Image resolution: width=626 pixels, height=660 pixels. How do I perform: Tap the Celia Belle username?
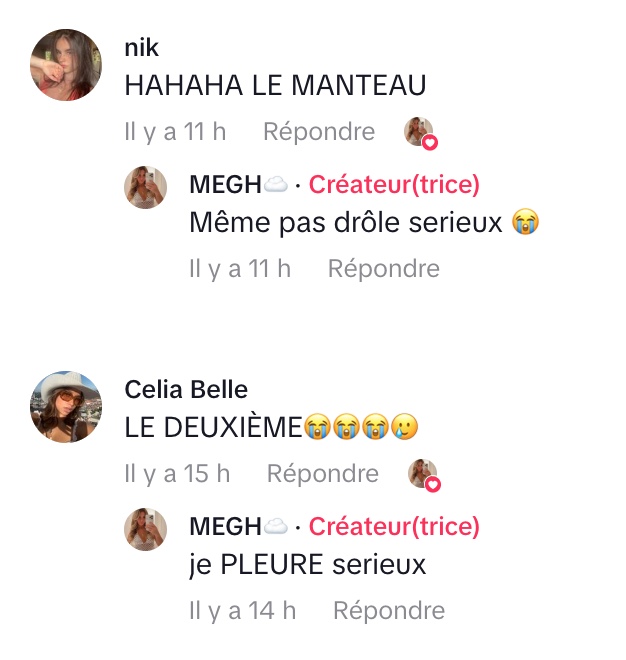[186, 389]
